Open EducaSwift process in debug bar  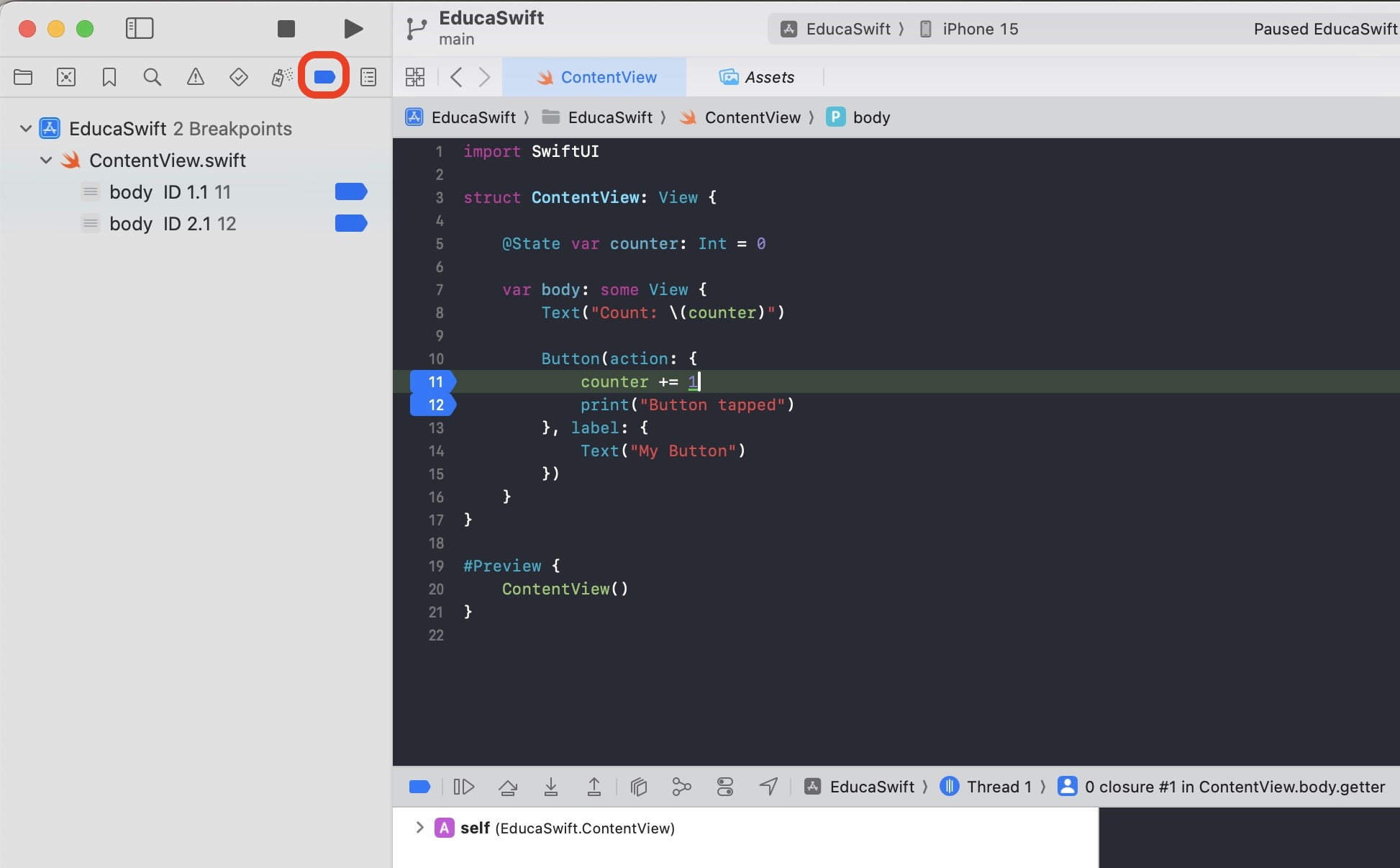pos(860,787)
